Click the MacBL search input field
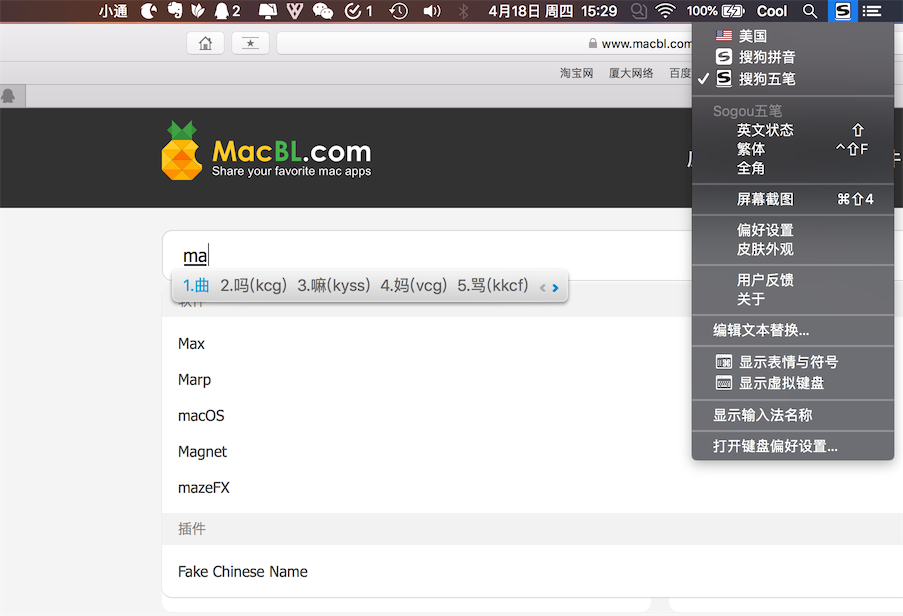Image resolution: width=903 pixels, height=616 pixels. [427, 256]
